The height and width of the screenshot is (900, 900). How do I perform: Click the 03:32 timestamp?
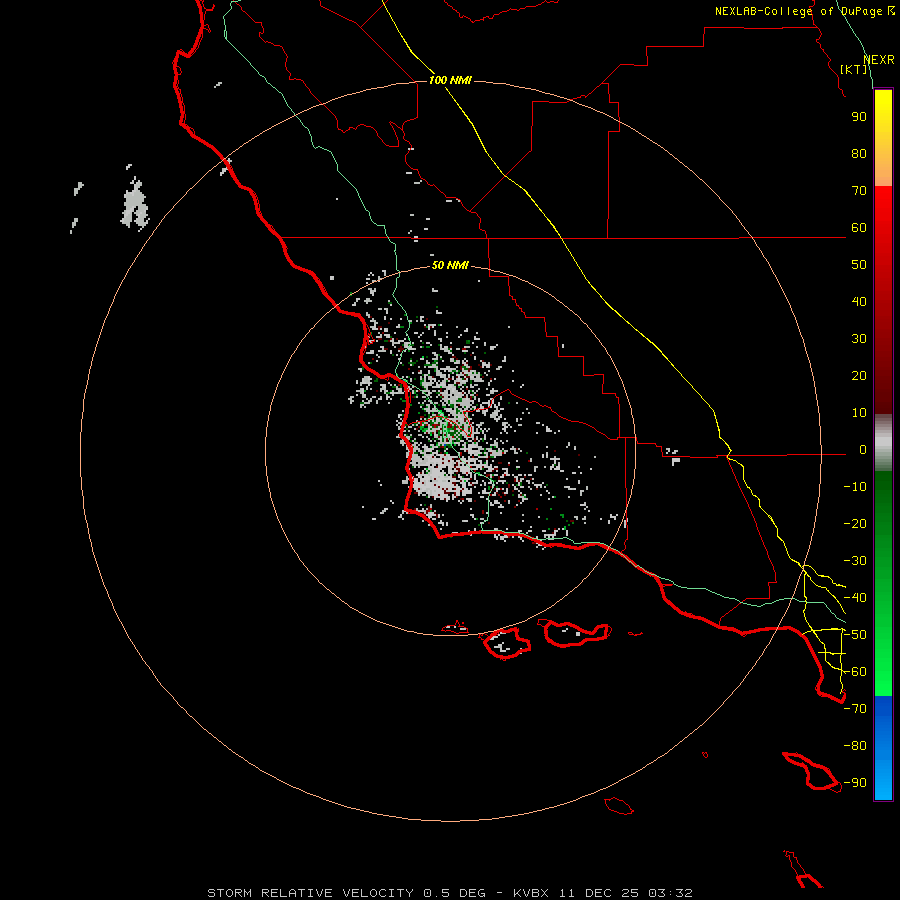(670, 893)
